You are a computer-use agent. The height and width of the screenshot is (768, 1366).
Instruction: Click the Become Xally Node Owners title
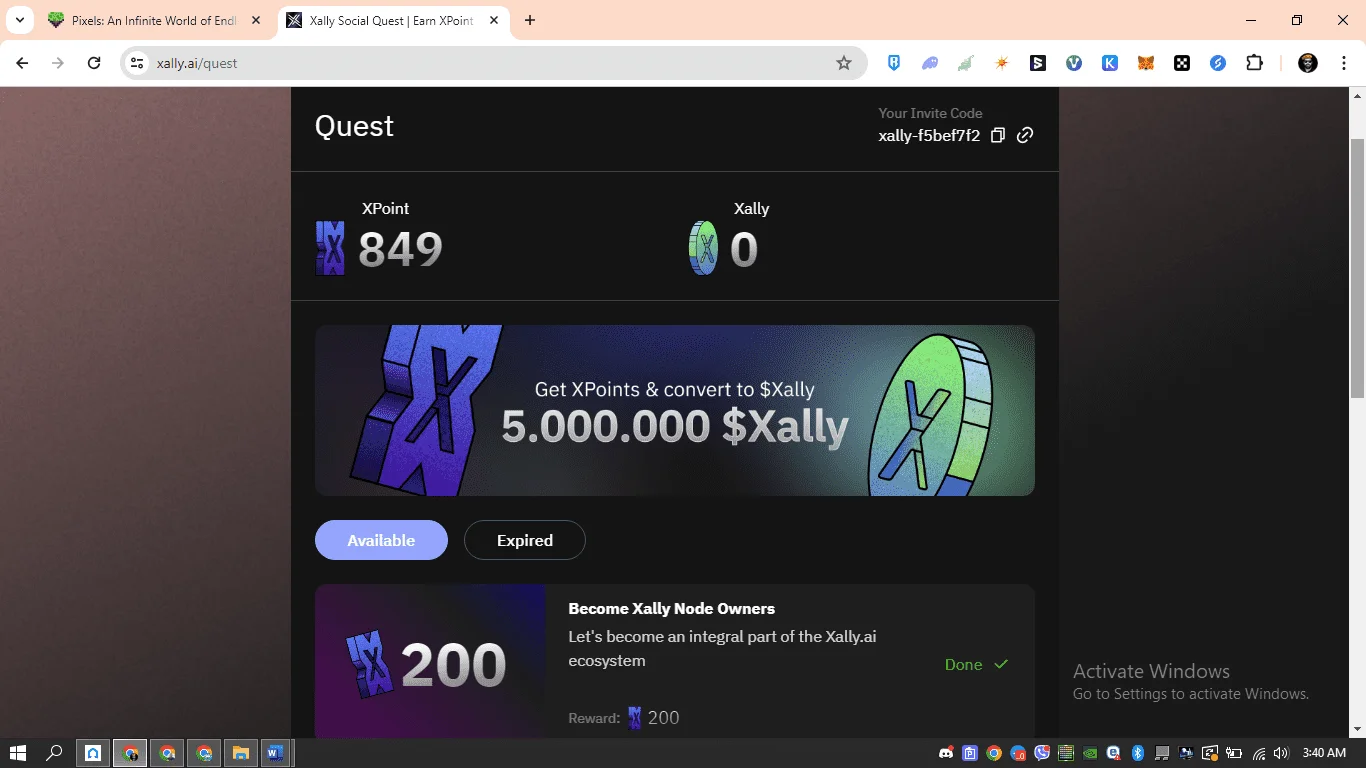click(671, 608)
